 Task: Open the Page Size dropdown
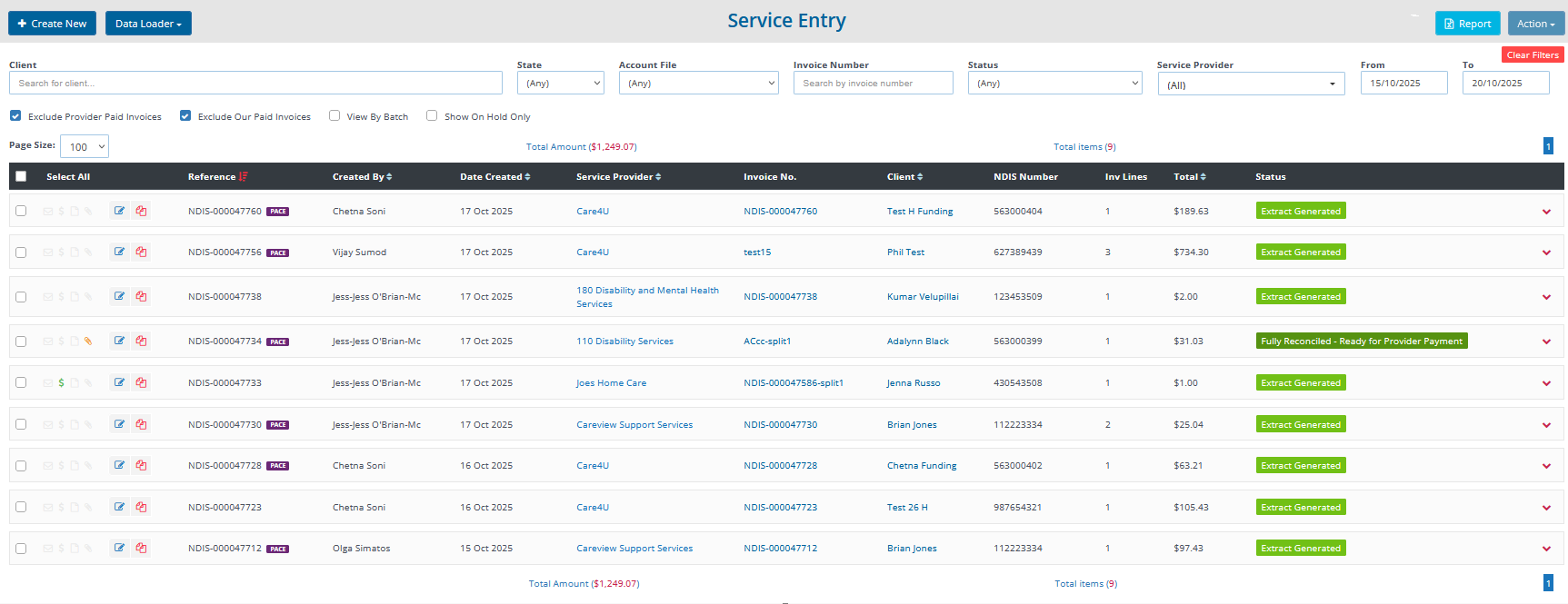(85, 147)
